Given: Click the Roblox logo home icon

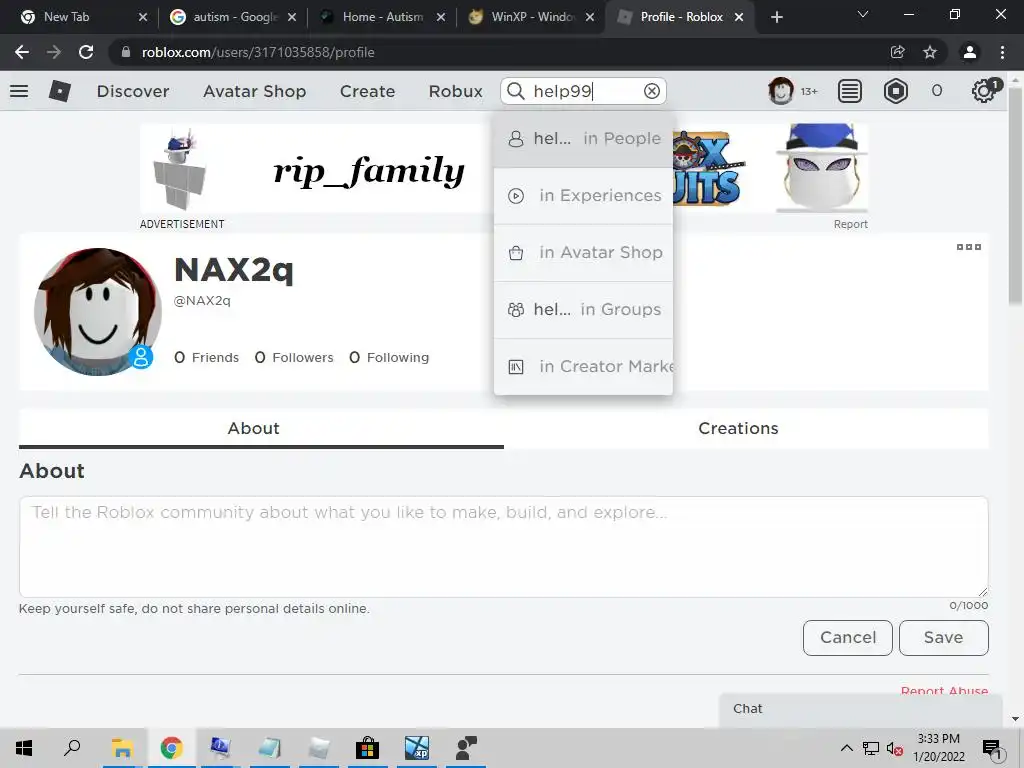Looking at the screenshot, I should pos(59,91).
